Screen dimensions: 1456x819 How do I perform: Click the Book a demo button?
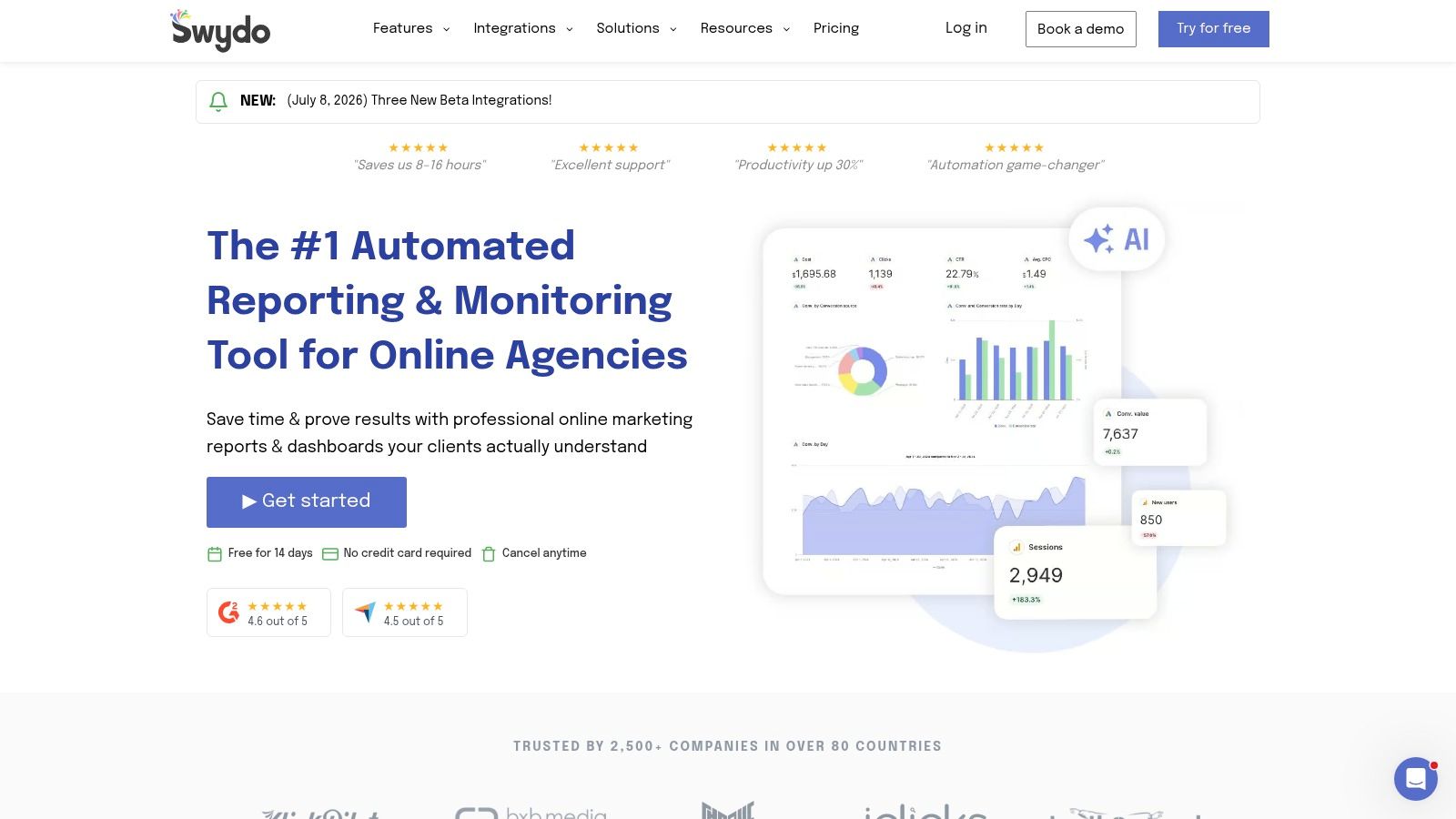point(1081,29)
